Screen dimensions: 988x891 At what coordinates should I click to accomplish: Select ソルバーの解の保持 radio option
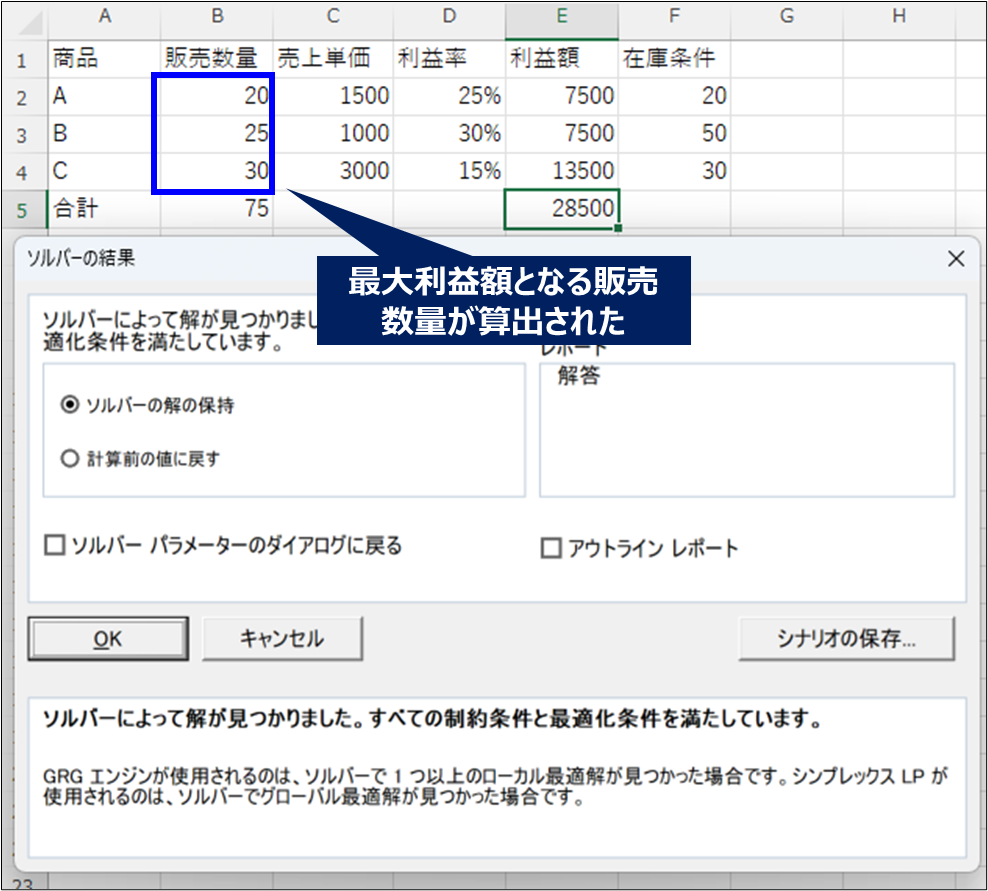70,405
